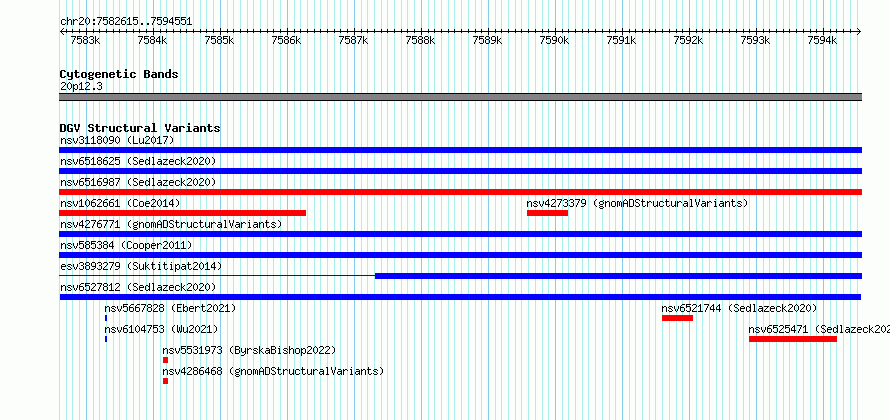This screenshot has width=890, height=420.
Task: Click the nsv6521744 (Sedlazeck2020) label
Action: point(739,308)
